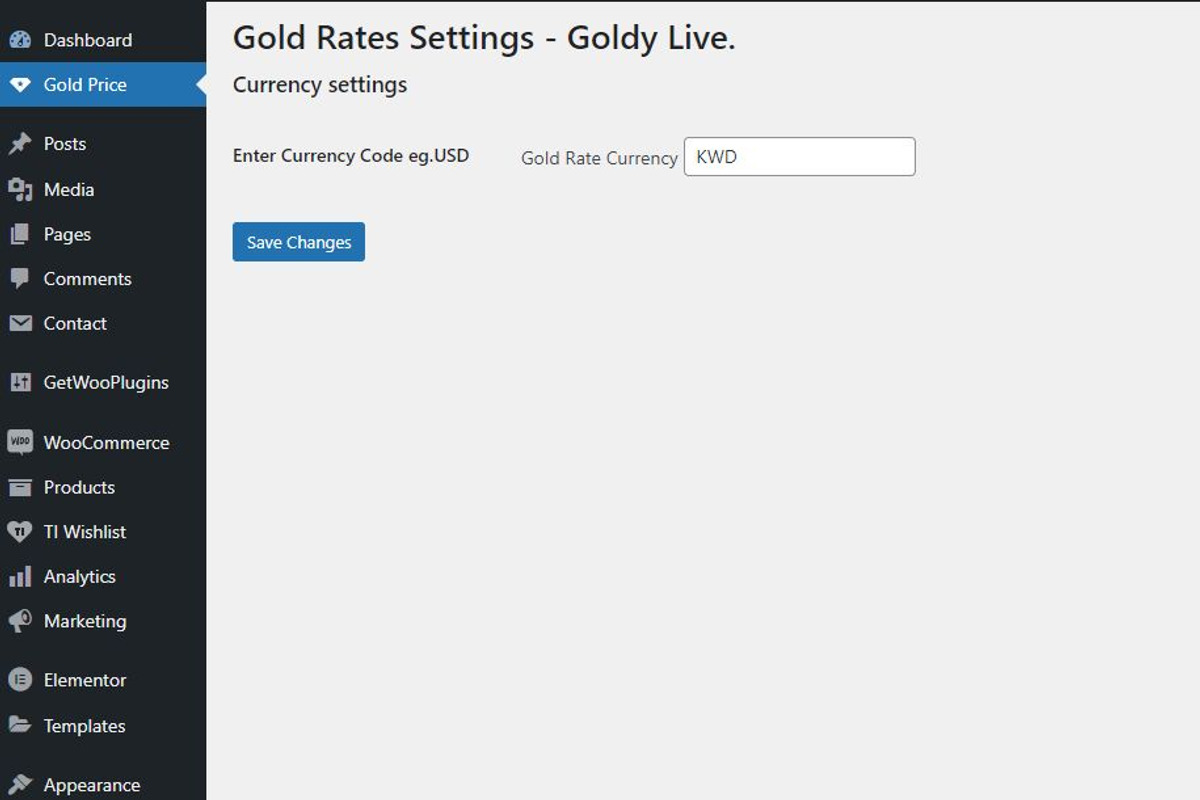Open the Templates menu label
The width and height of the screenshot is (1200, 800).
(85, 726)
